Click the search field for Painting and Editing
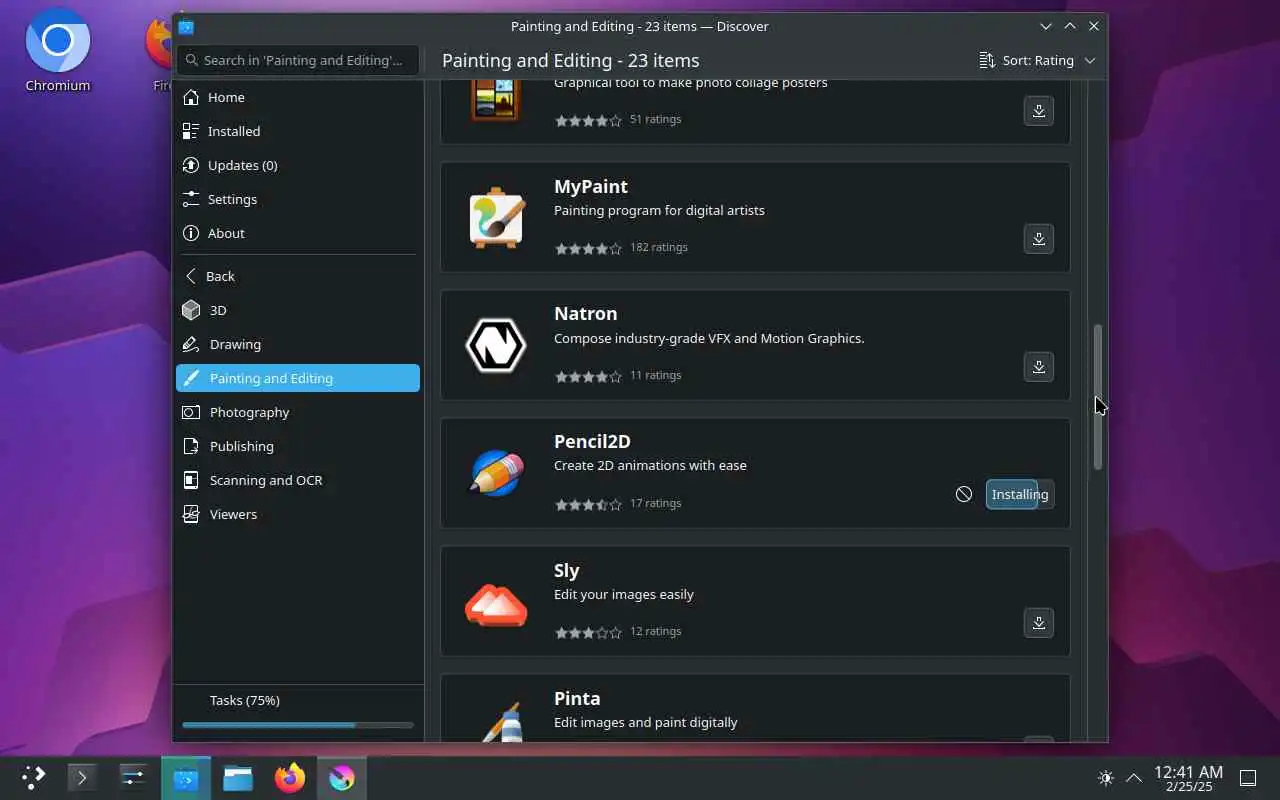The height and width of the screenshot is (800, 1280). (298, 60)
